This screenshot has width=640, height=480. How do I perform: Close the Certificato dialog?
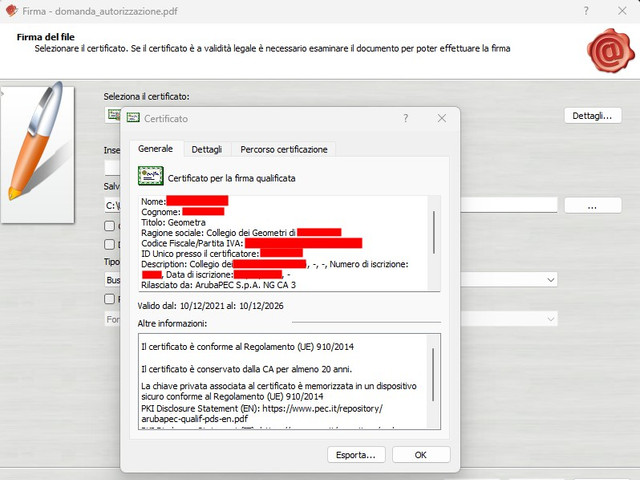[442, 118]
